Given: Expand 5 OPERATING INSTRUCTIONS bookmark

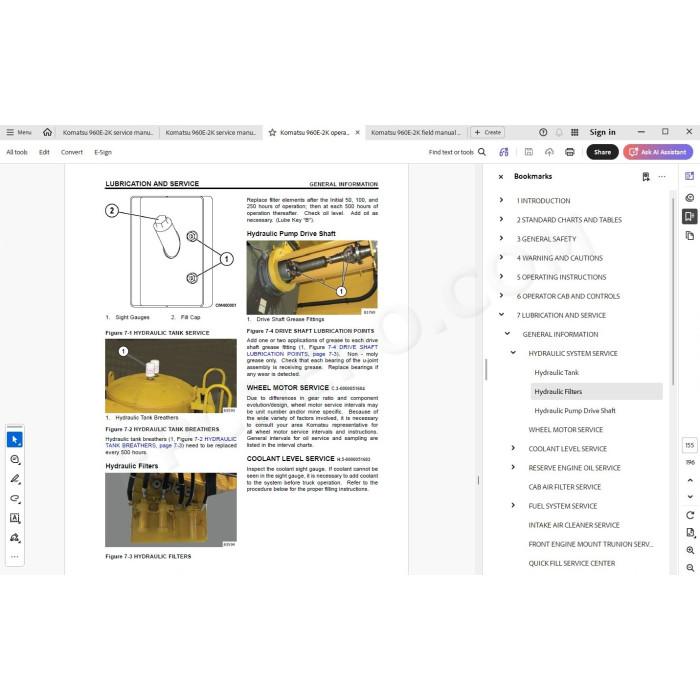Looking at the screenshot, I should (x=501, y=277).
